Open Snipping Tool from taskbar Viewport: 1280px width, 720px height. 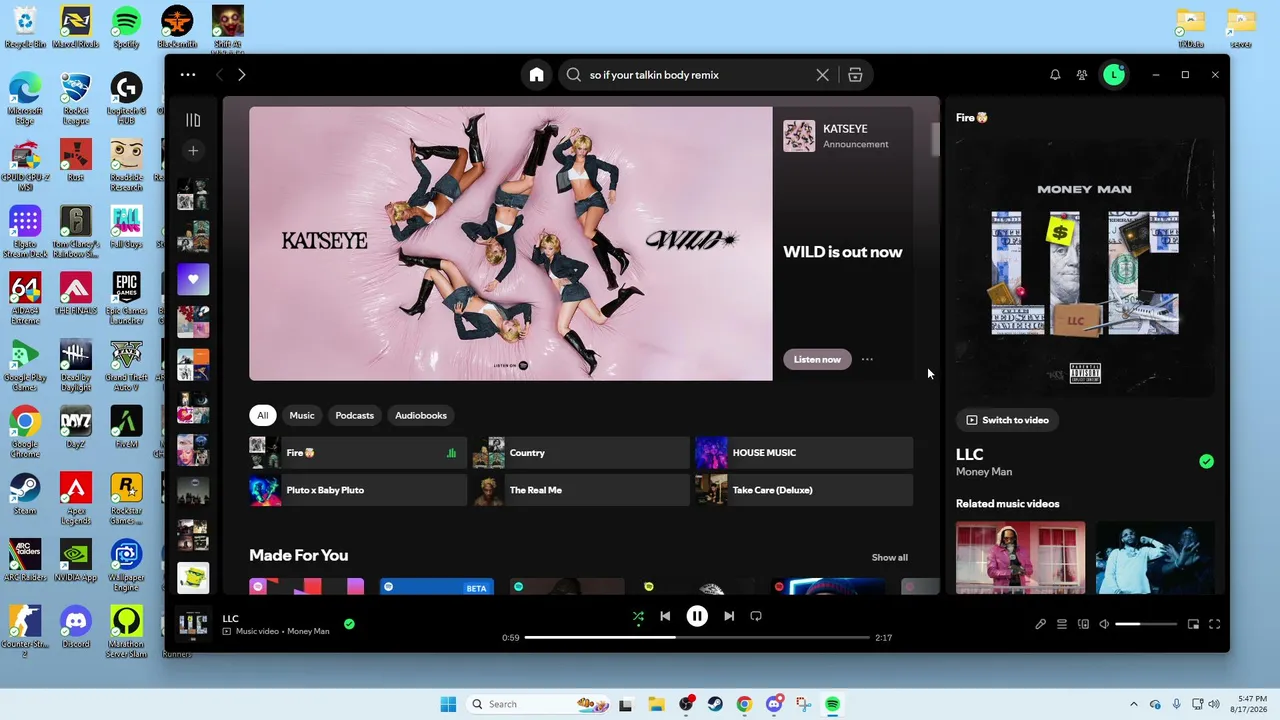point(803,704)
